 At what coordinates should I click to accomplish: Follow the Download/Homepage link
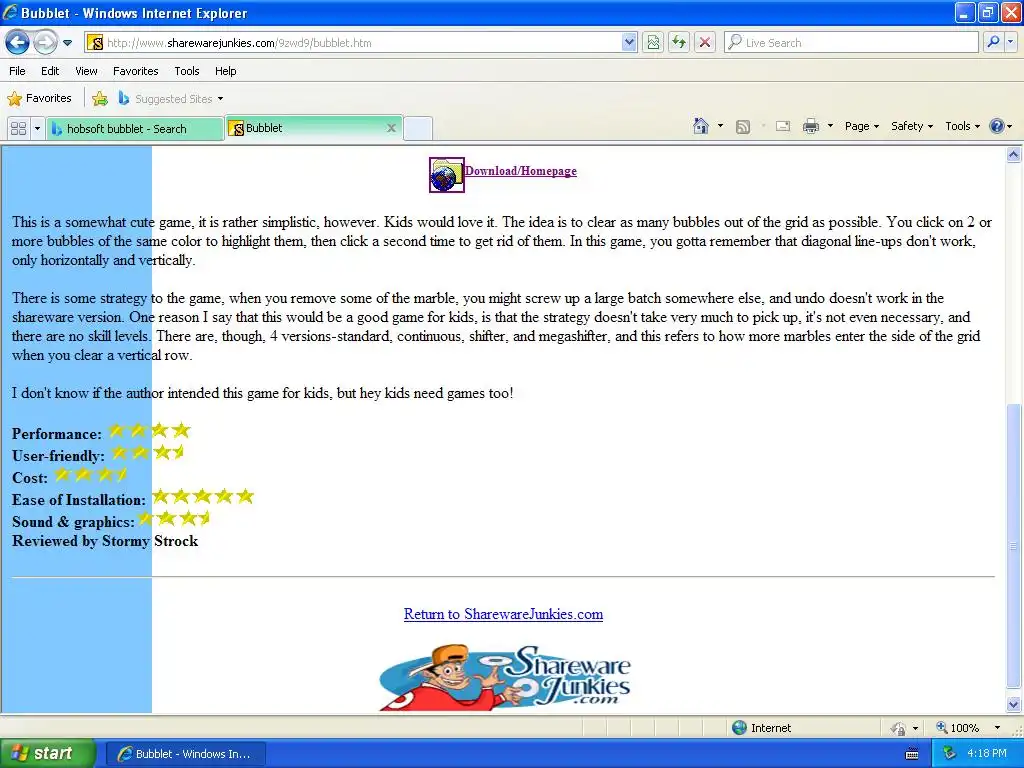coord(520,171)
